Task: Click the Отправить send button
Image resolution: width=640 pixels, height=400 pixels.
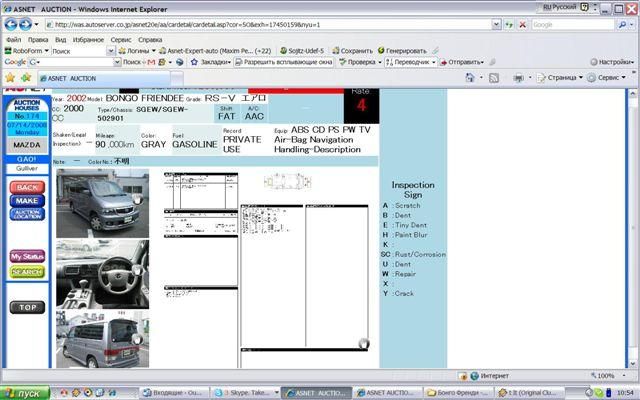Action: 462,62
